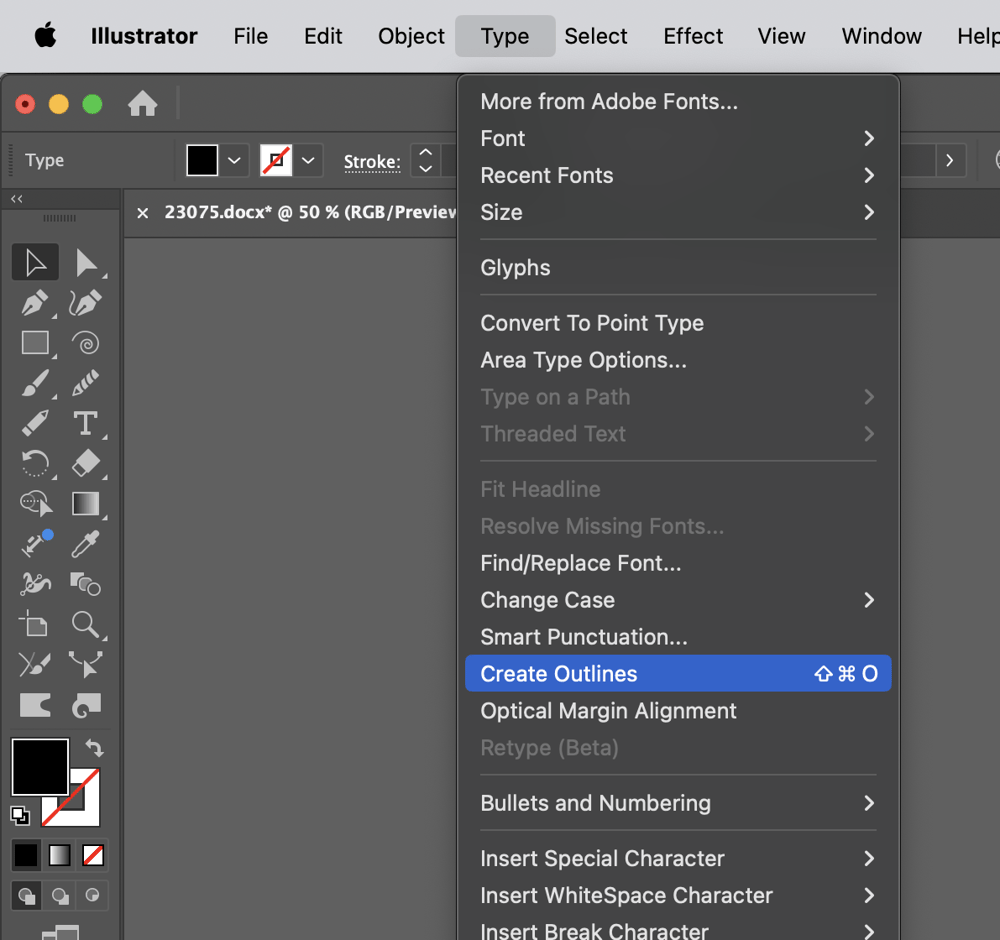The image size is (1000, 940).
Task: Swap fill and stroke colors
Action: (94, 747)
